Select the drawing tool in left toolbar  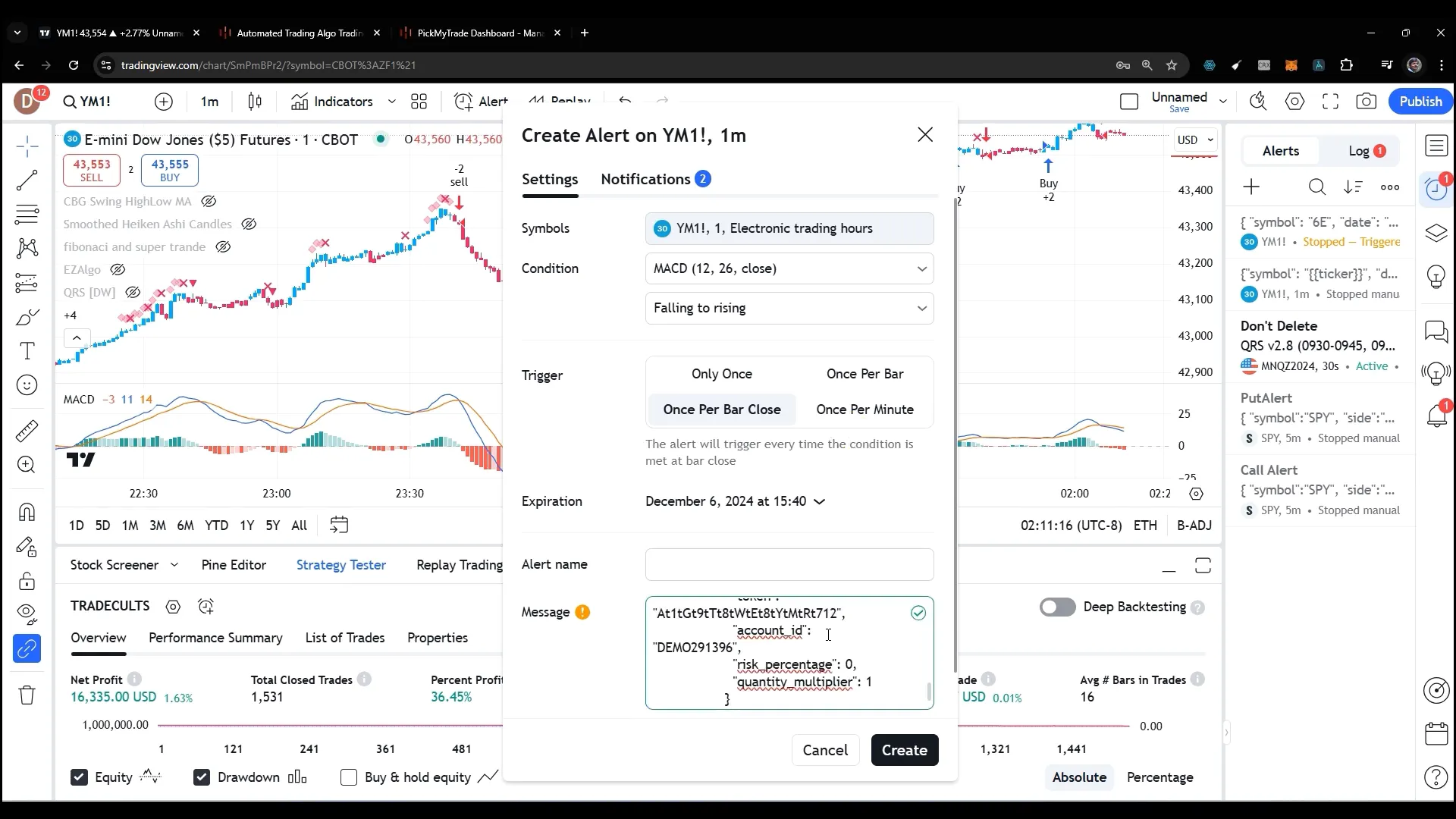[27, 317]
